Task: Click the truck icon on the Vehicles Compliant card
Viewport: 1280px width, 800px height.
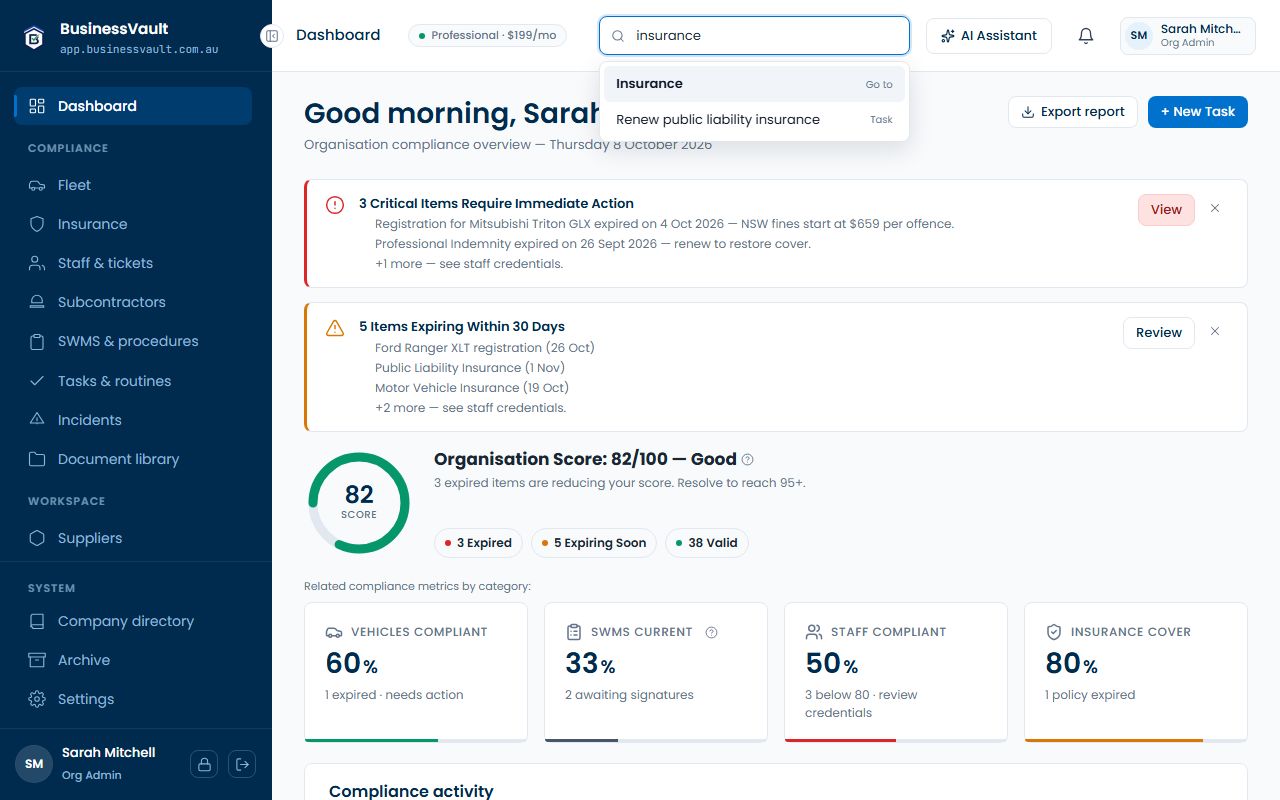Action: 334,633
